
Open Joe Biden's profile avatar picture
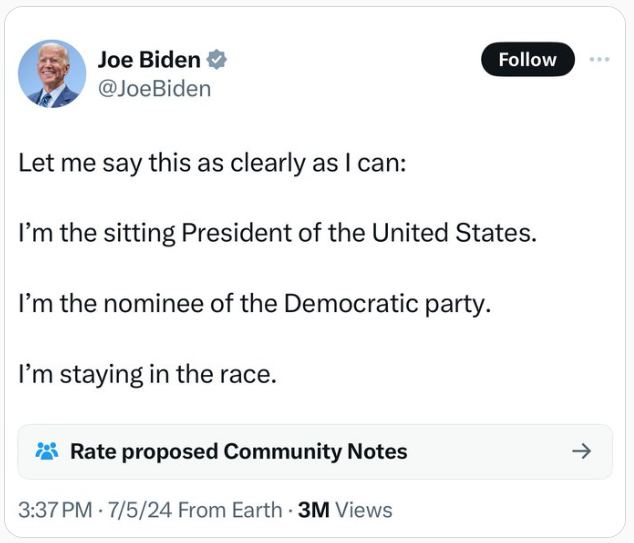[x=52, y=74]
